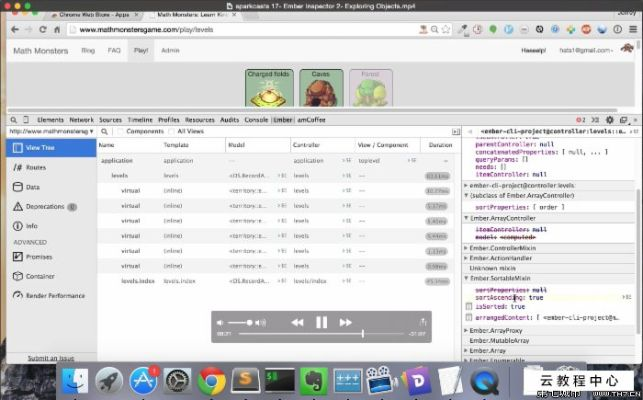
Task: Rewind the video
Action: (297, 322)
